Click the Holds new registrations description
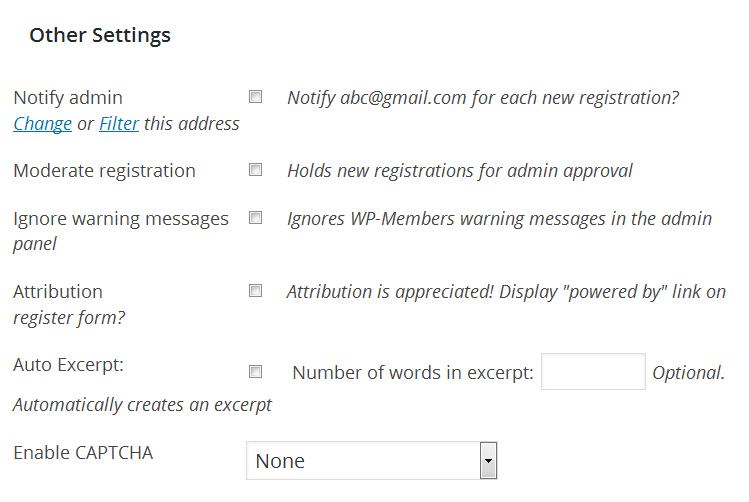Image resolution: width=749 pixels, height=502 pixels. click(x=459, y=170)
